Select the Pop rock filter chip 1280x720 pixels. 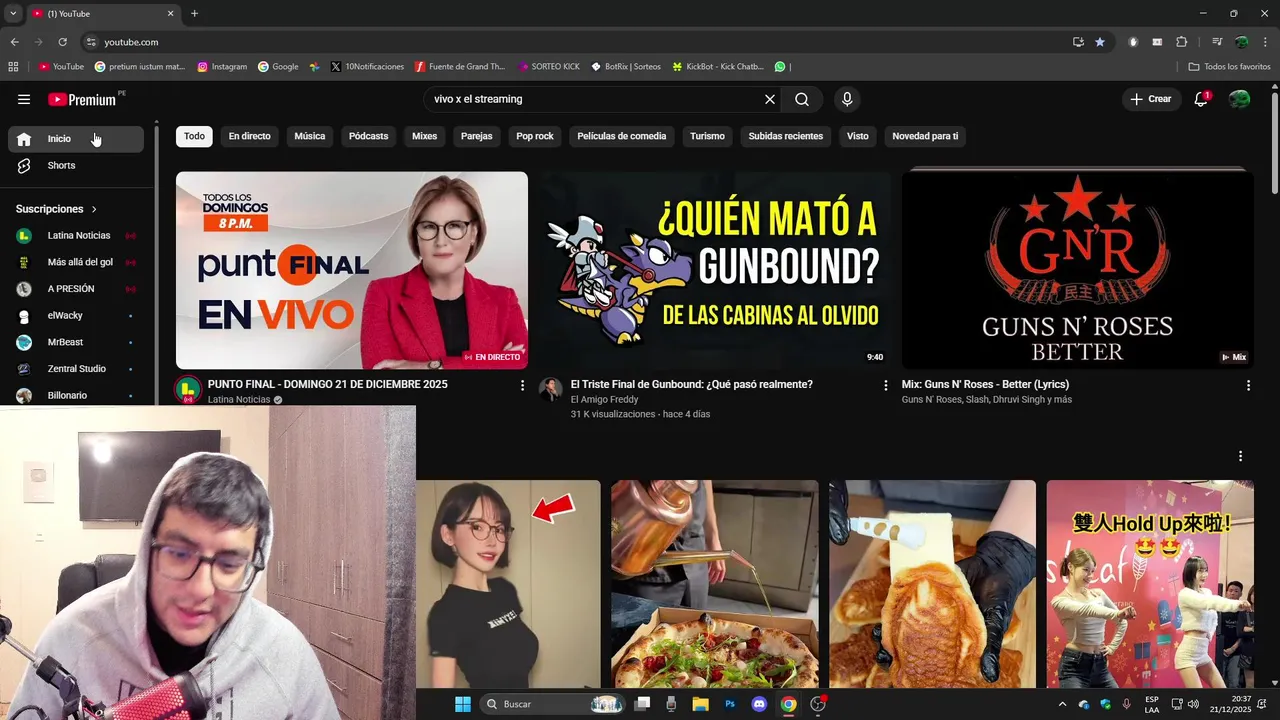[535, 136]
